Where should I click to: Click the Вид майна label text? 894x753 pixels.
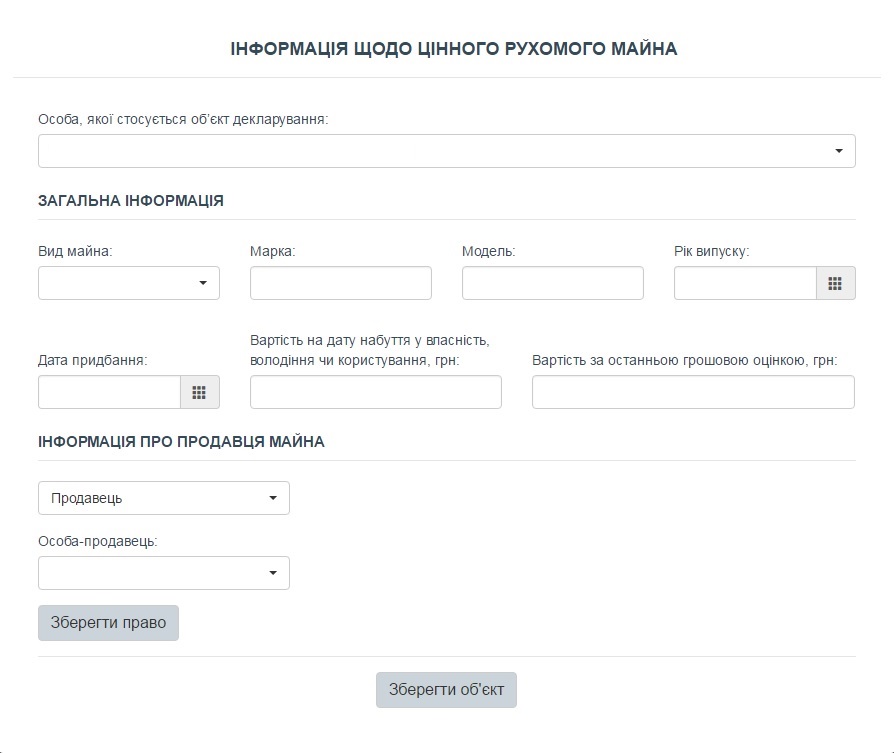75,251
